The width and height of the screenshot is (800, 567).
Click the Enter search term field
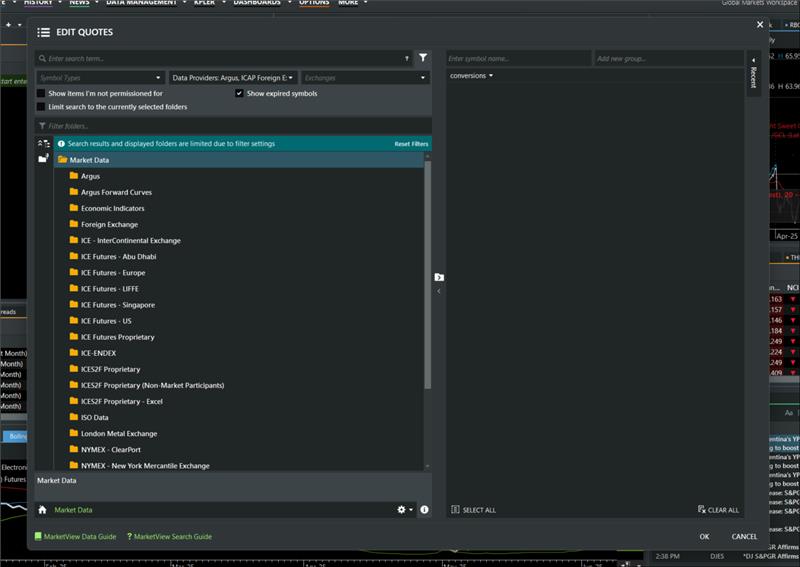[x=223, y=59]
